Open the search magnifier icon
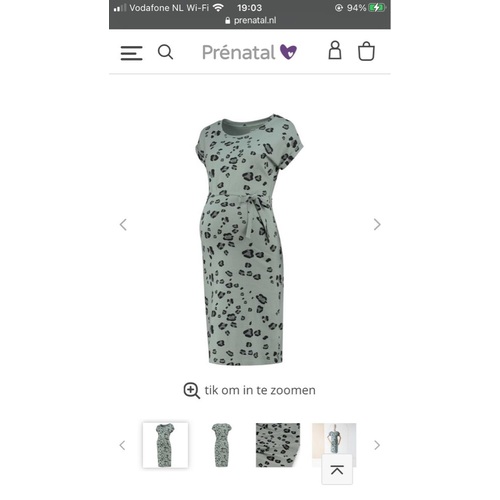Screen dimensions: 500x500 point(165,52)
